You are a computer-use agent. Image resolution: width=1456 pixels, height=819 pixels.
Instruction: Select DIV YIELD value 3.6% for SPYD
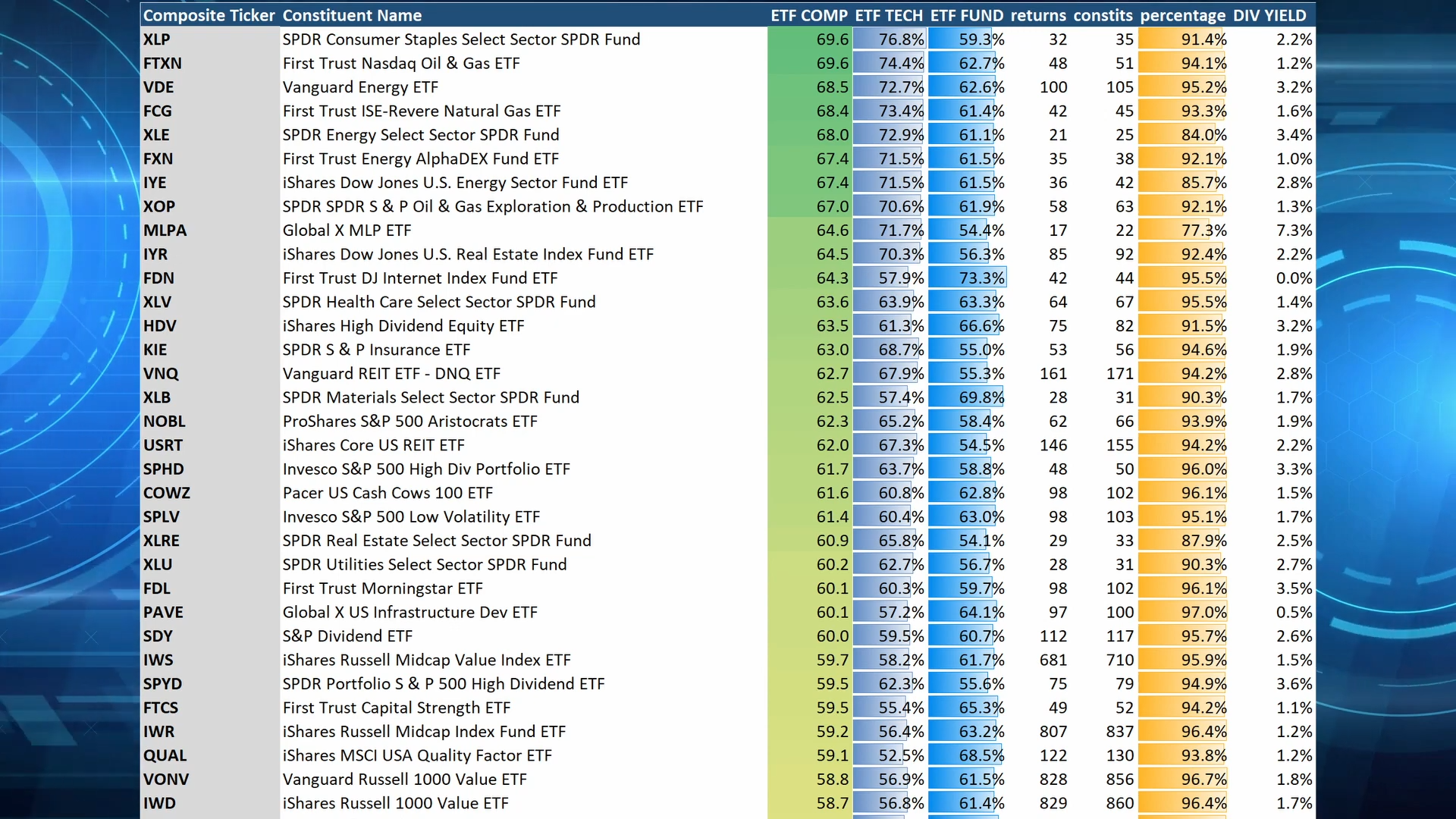pos(1294,684)
